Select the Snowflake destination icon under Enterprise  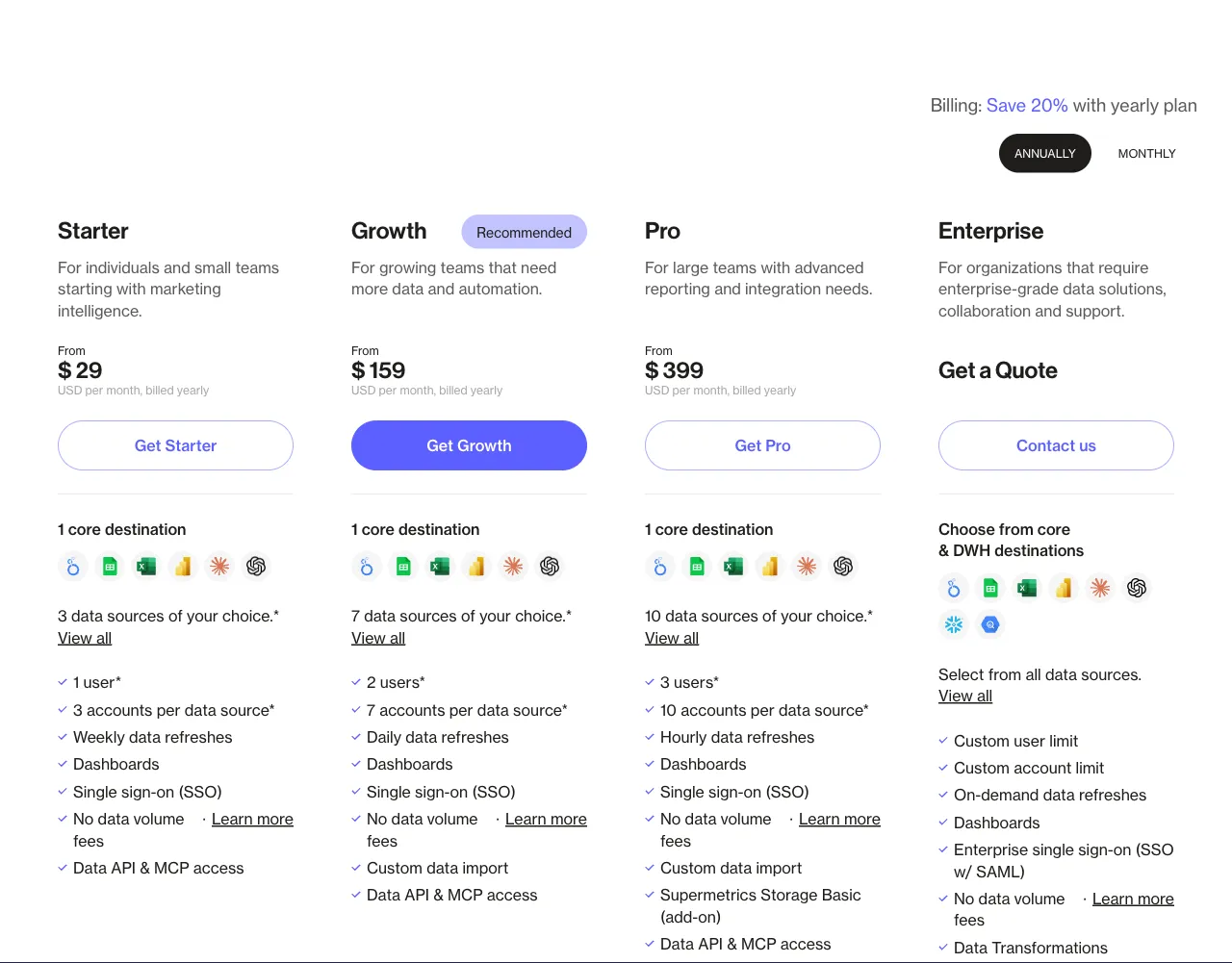point(953,624)
